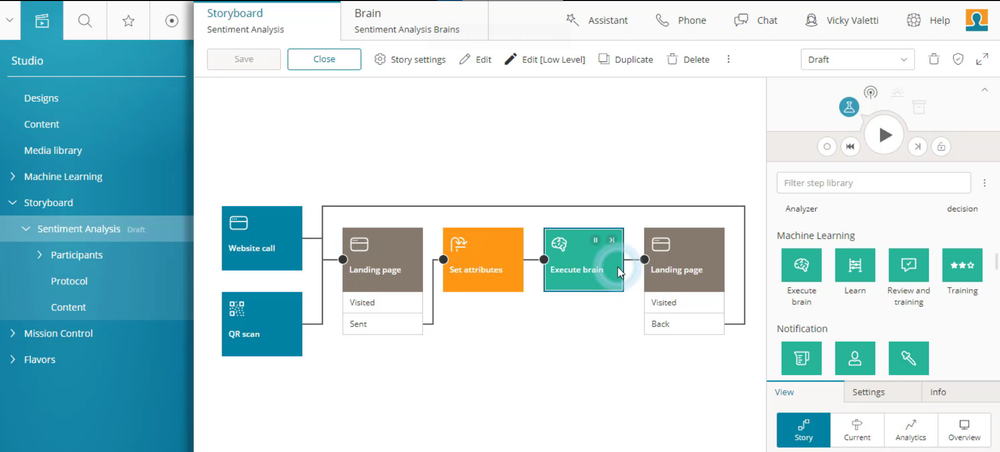Select the QR scan step

click(262, 324)
